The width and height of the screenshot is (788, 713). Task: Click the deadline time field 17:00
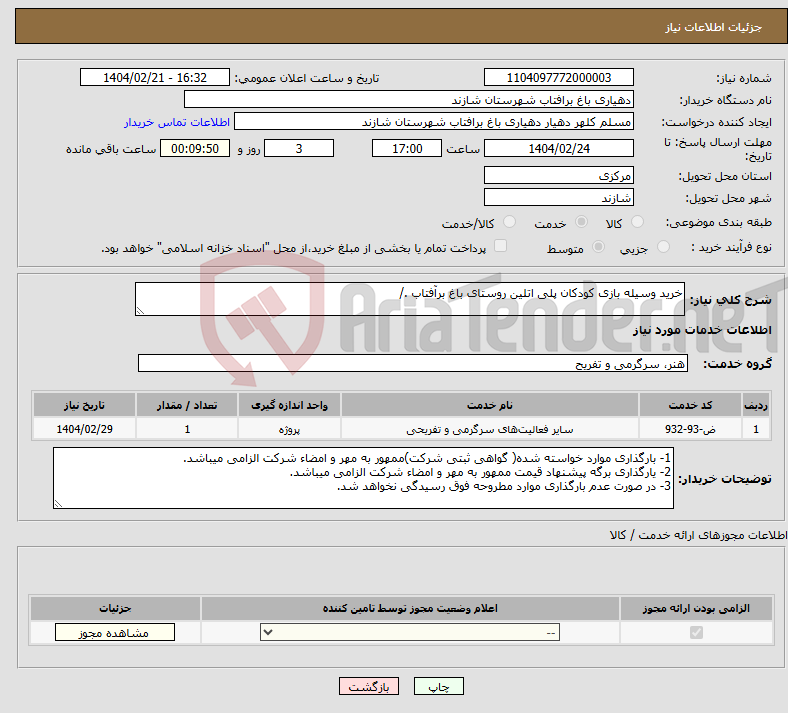pyautogui.click(x=407, y=148)
